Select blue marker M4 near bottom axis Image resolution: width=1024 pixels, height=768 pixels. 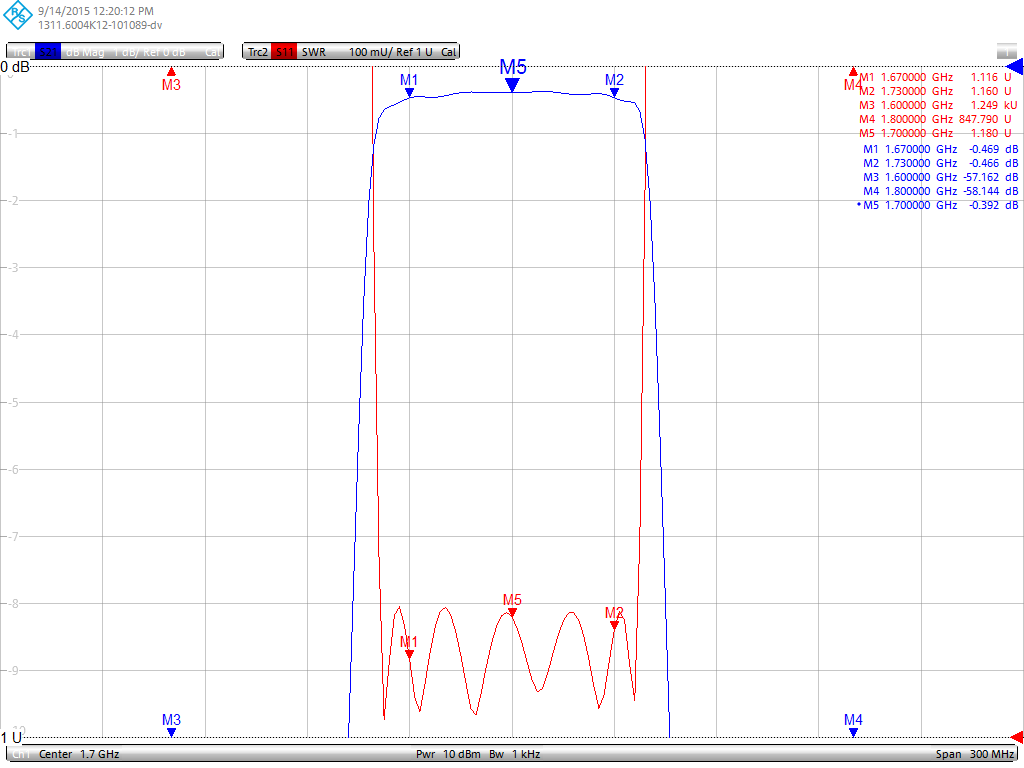click(x=853, y=725)
